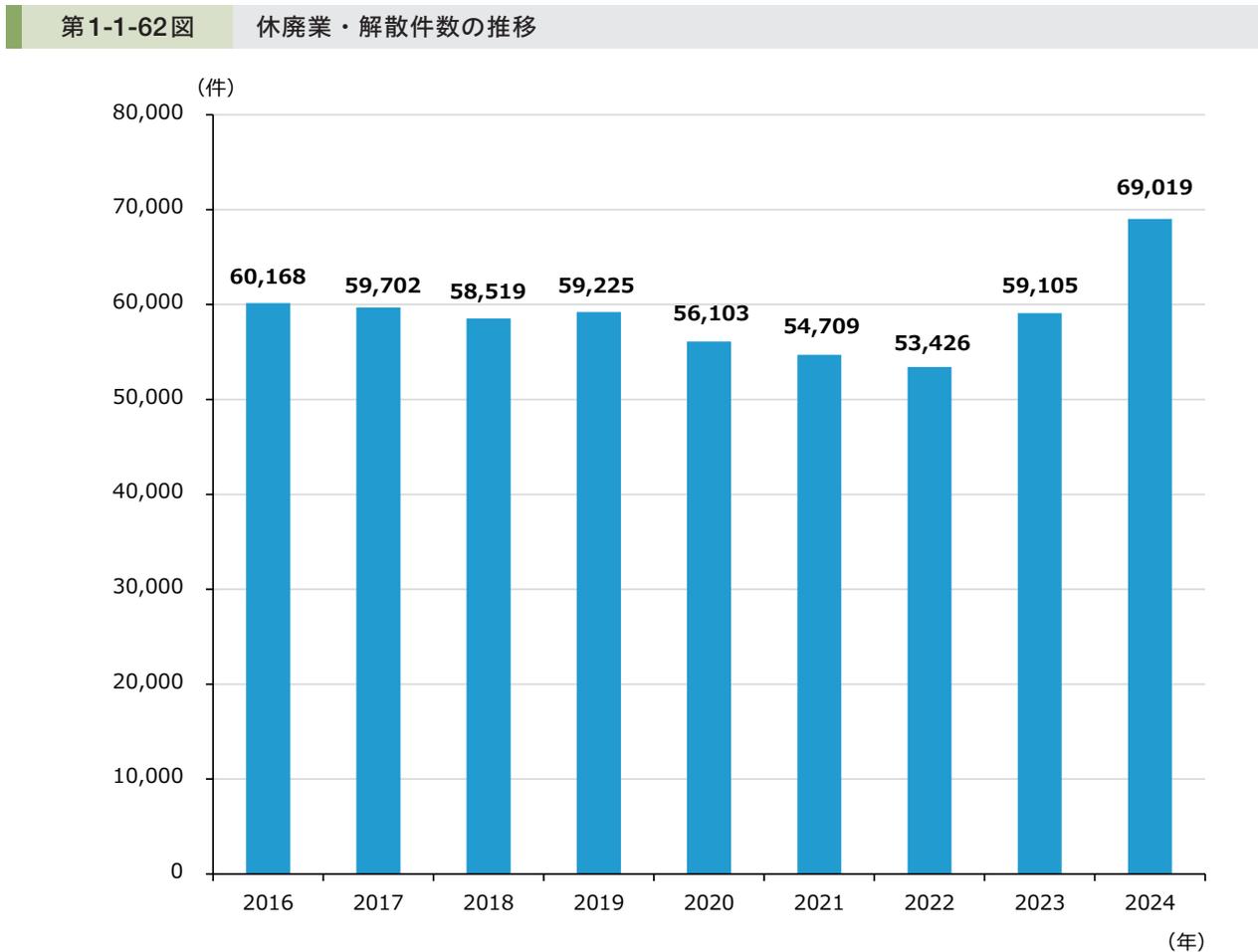
Task: Click the 2021 bar showing 54,709
Action: tap(819, 612)
